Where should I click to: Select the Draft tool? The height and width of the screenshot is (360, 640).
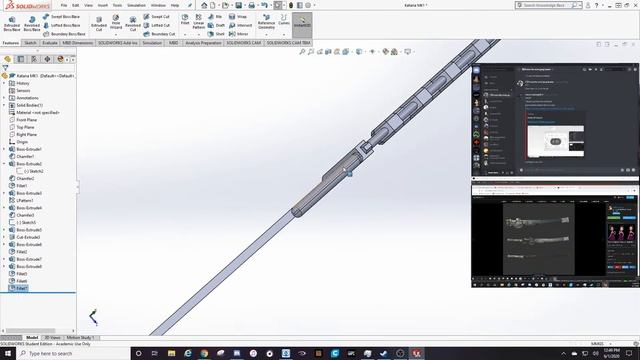coord(216,25)
